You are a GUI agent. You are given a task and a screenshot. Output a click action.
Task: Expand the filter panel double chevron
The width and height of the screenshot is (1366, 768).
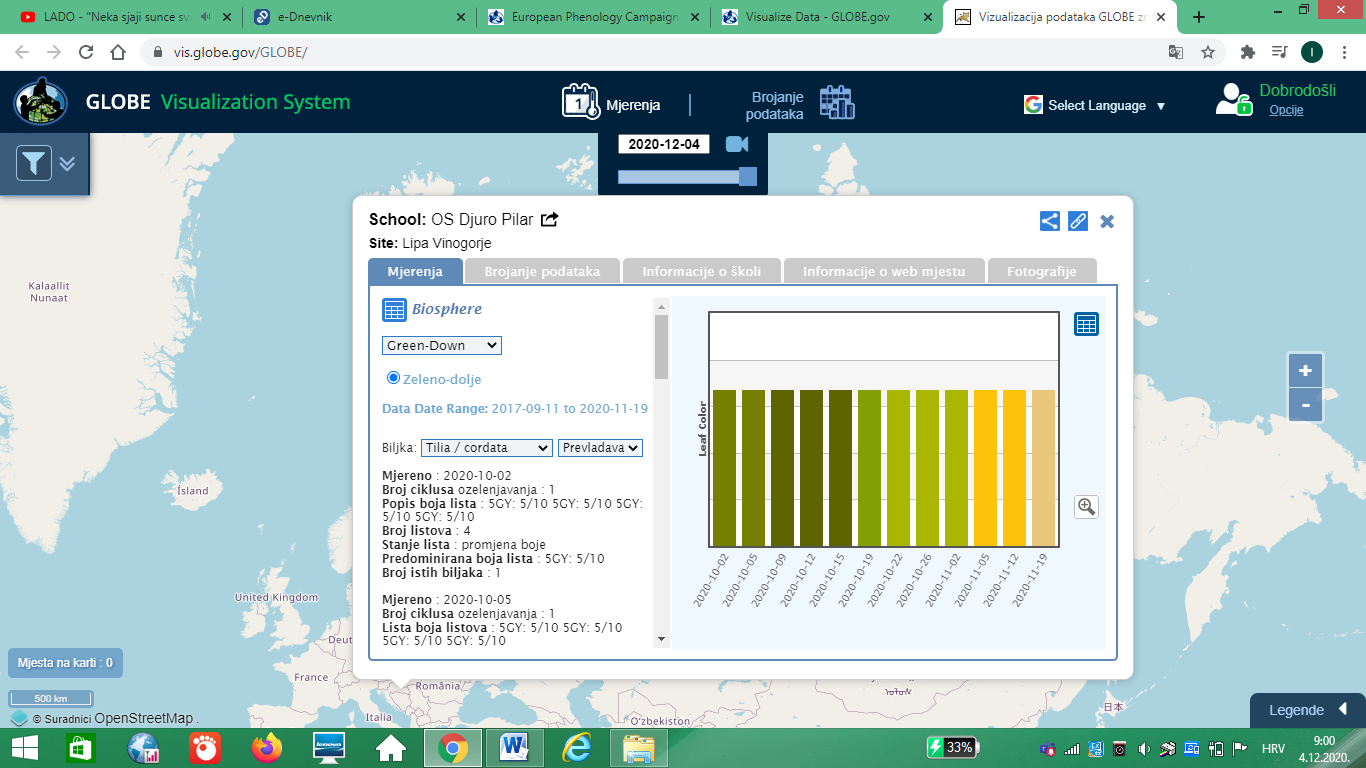pos(67,163)
